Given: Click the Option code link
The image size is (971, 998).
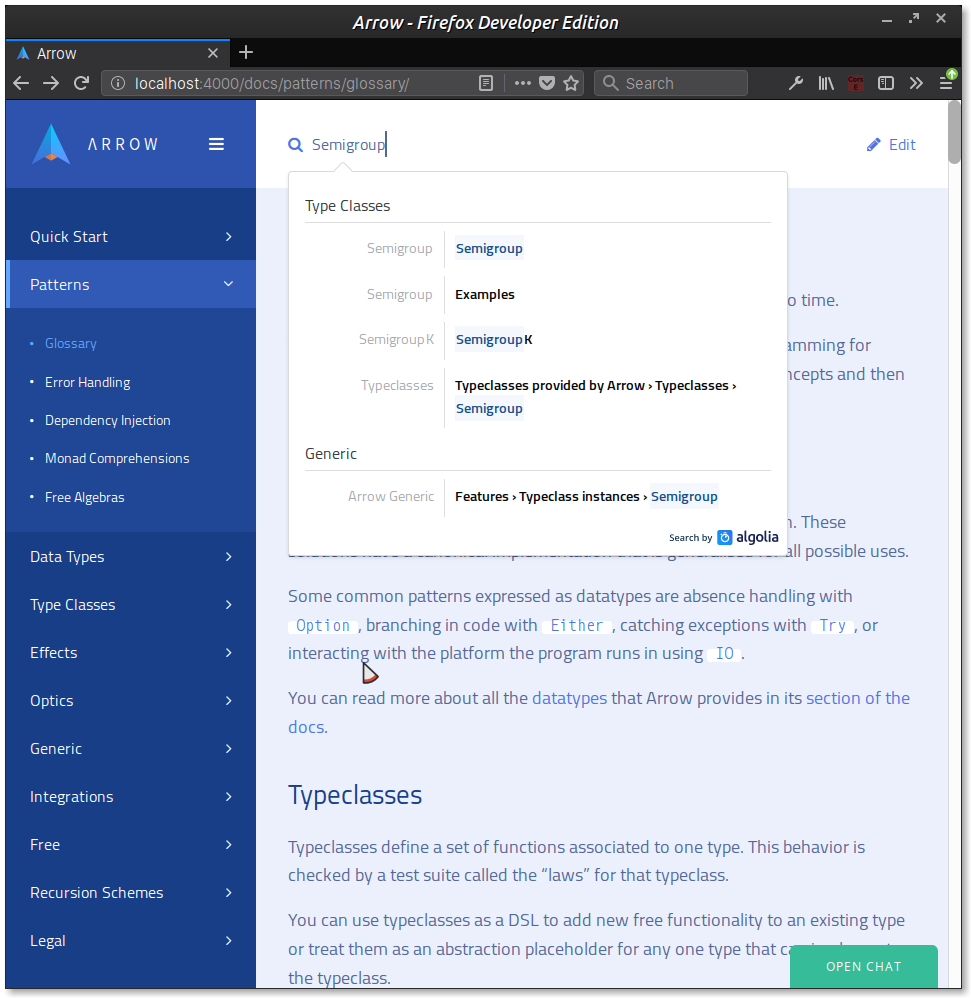Looking at the screenshot, I should point(323,626).
